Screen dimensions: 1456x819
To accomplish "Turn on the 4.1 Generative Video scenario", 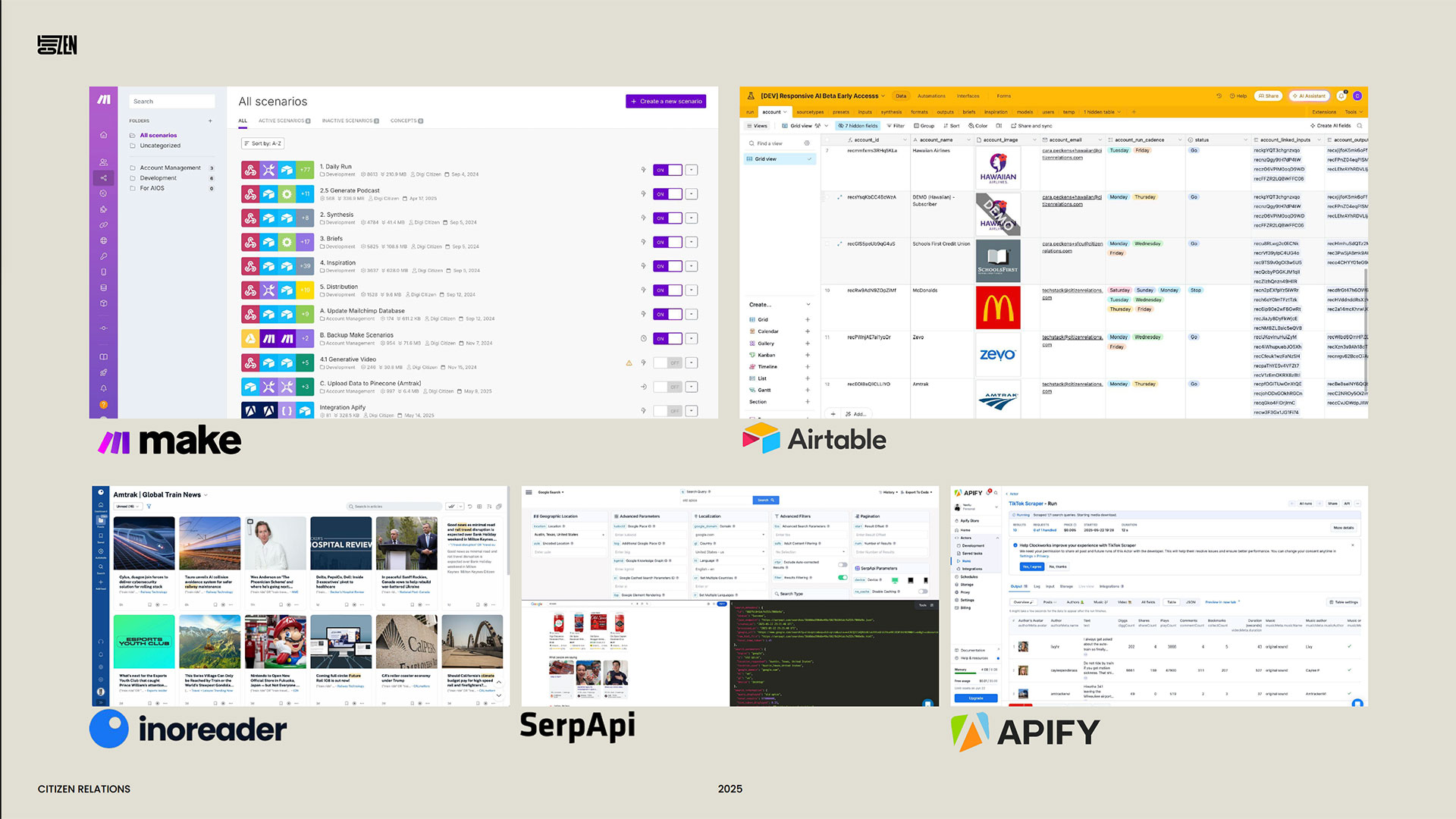I will coord(667,362).
